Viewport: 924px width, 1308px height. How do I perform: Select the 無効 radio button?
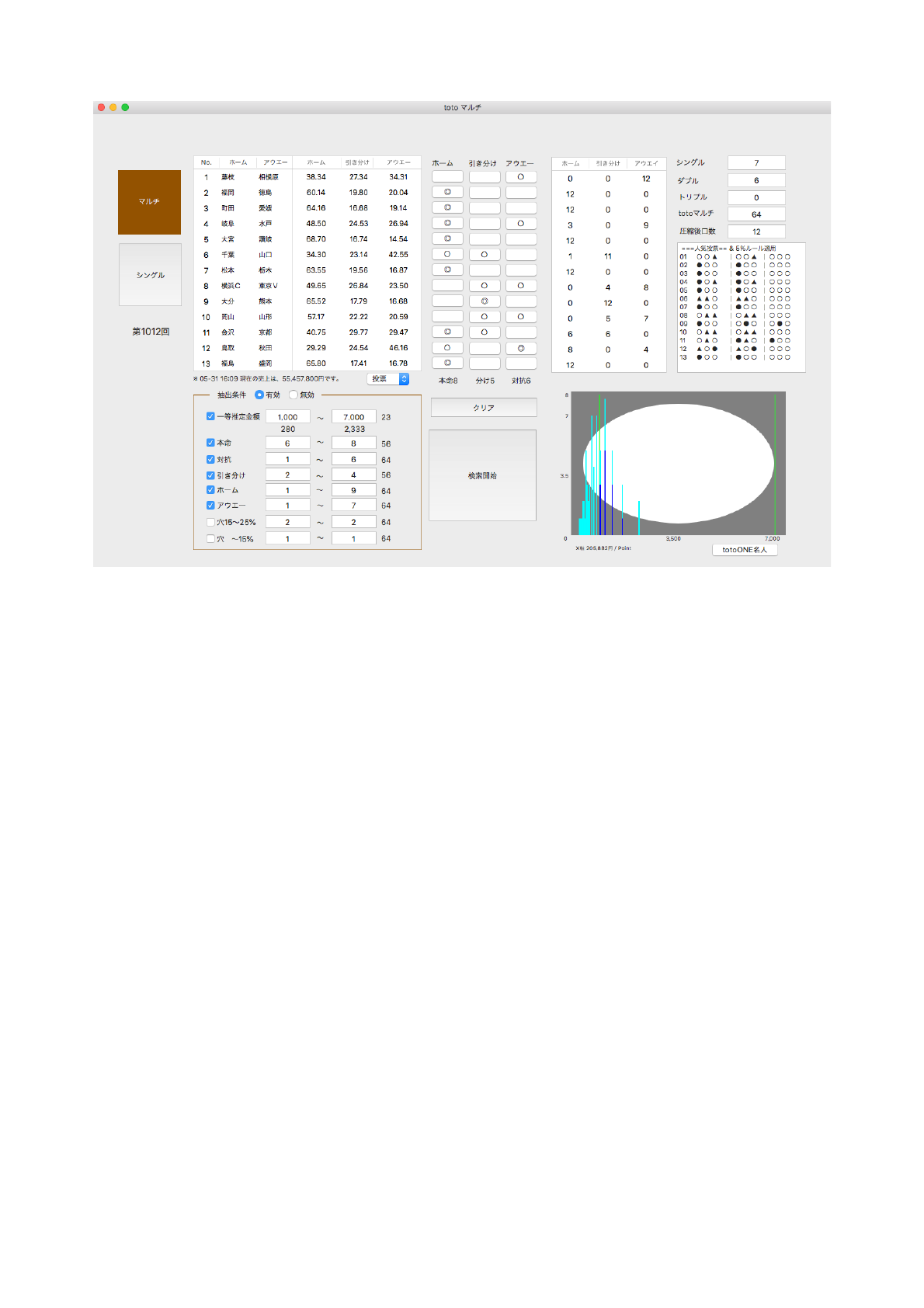(294, 395)
